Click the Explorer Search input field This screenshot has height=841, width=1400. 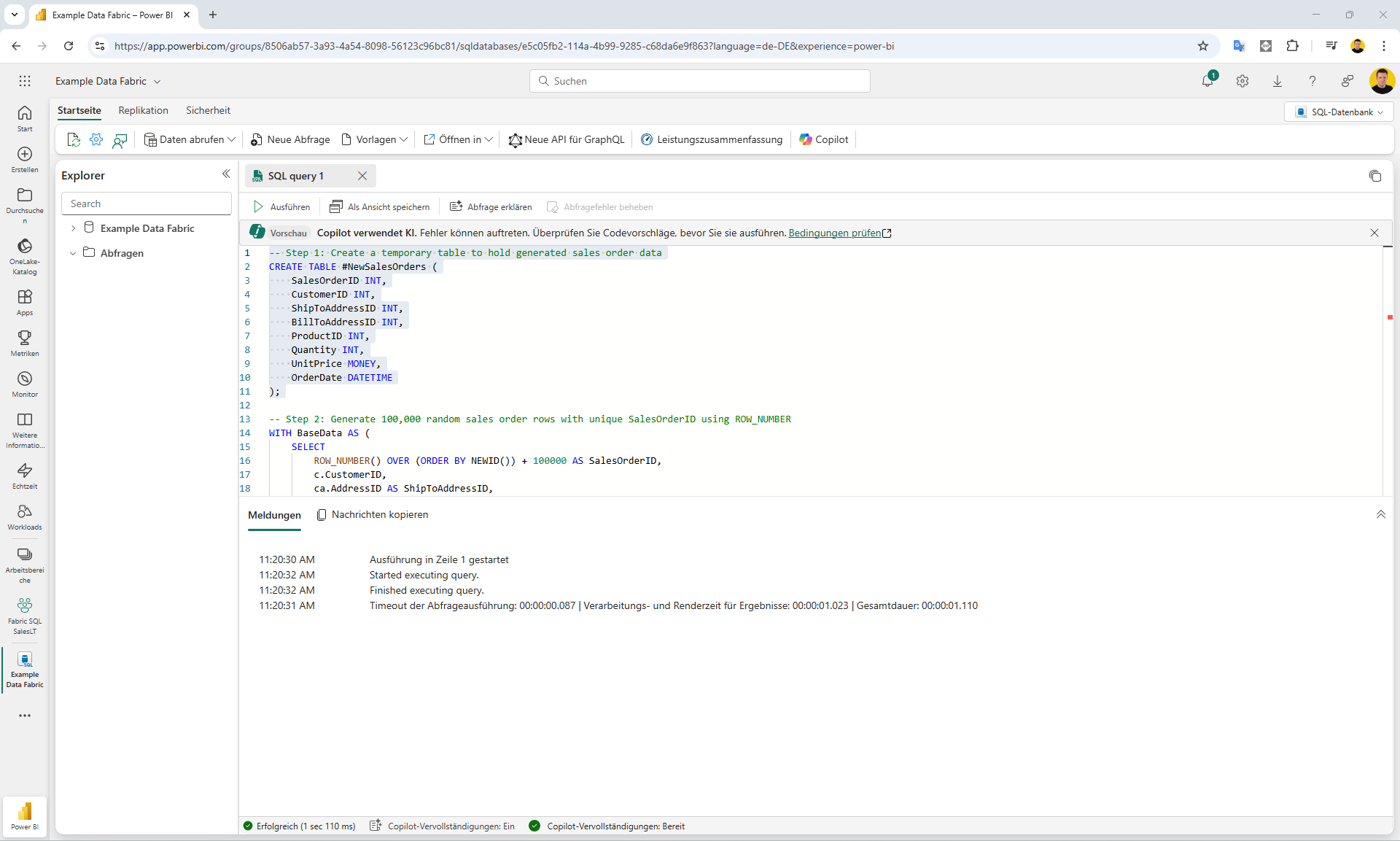point(147,204)
